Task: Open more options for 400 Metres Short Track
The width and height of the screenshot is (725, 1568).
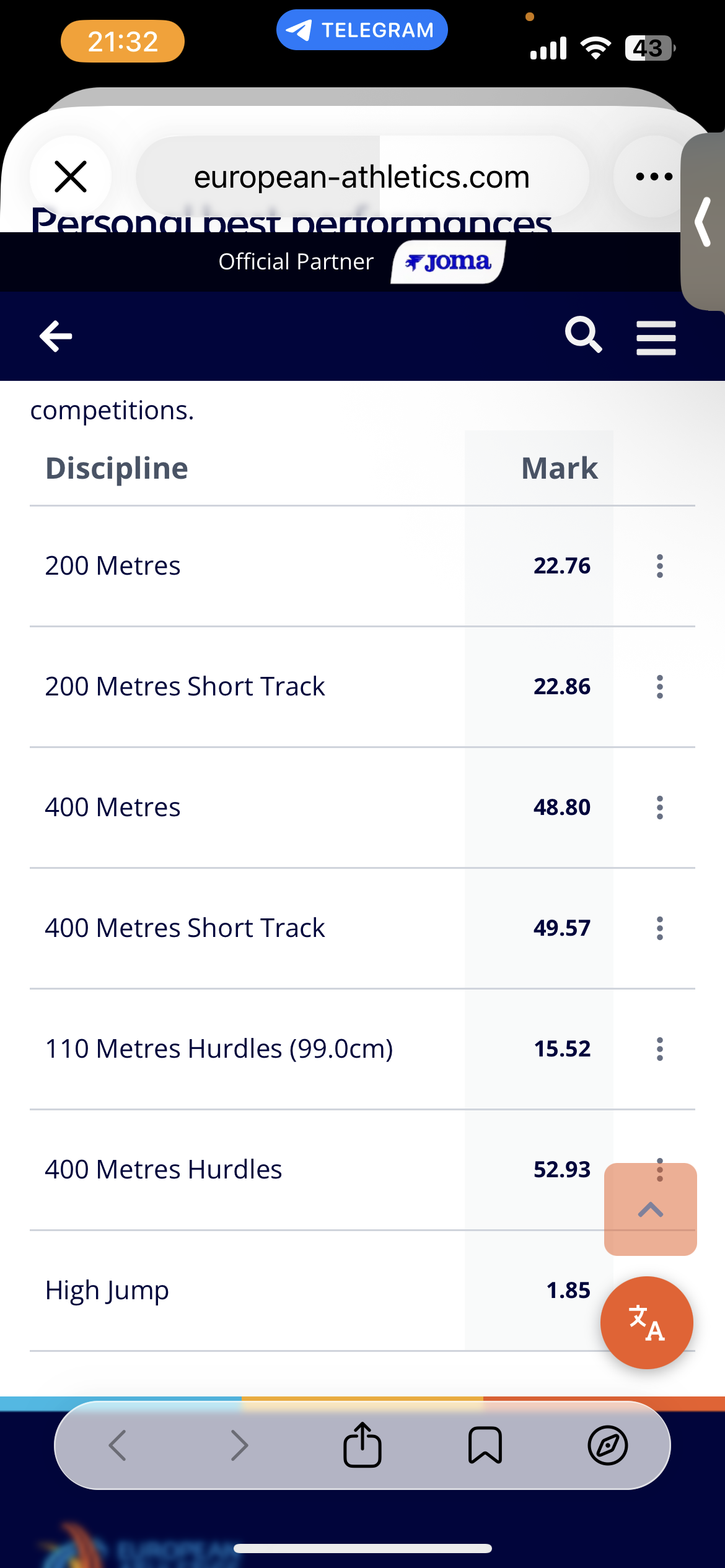Action: point(659,928)
